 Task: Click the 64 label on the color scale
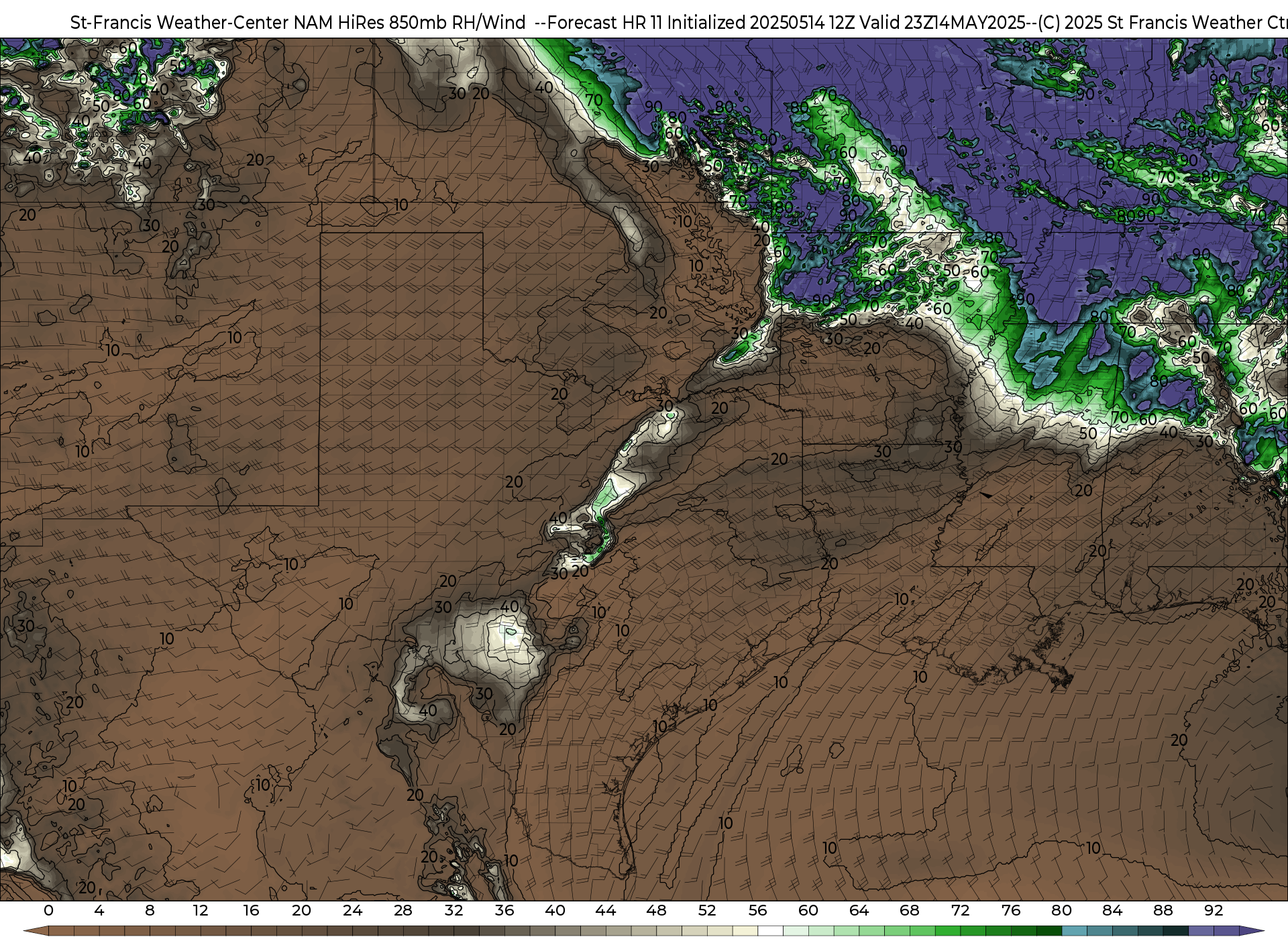[x=859, y=910]
